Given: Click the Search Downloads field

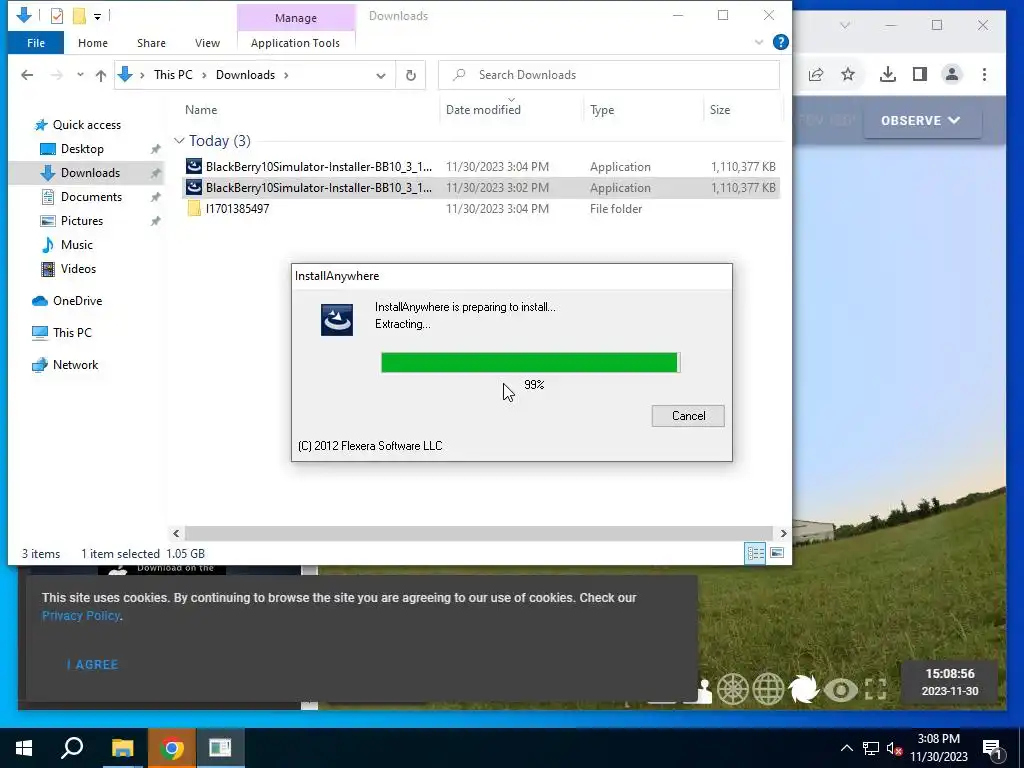Looking at the screenshot, I should [x=609, y=74].
